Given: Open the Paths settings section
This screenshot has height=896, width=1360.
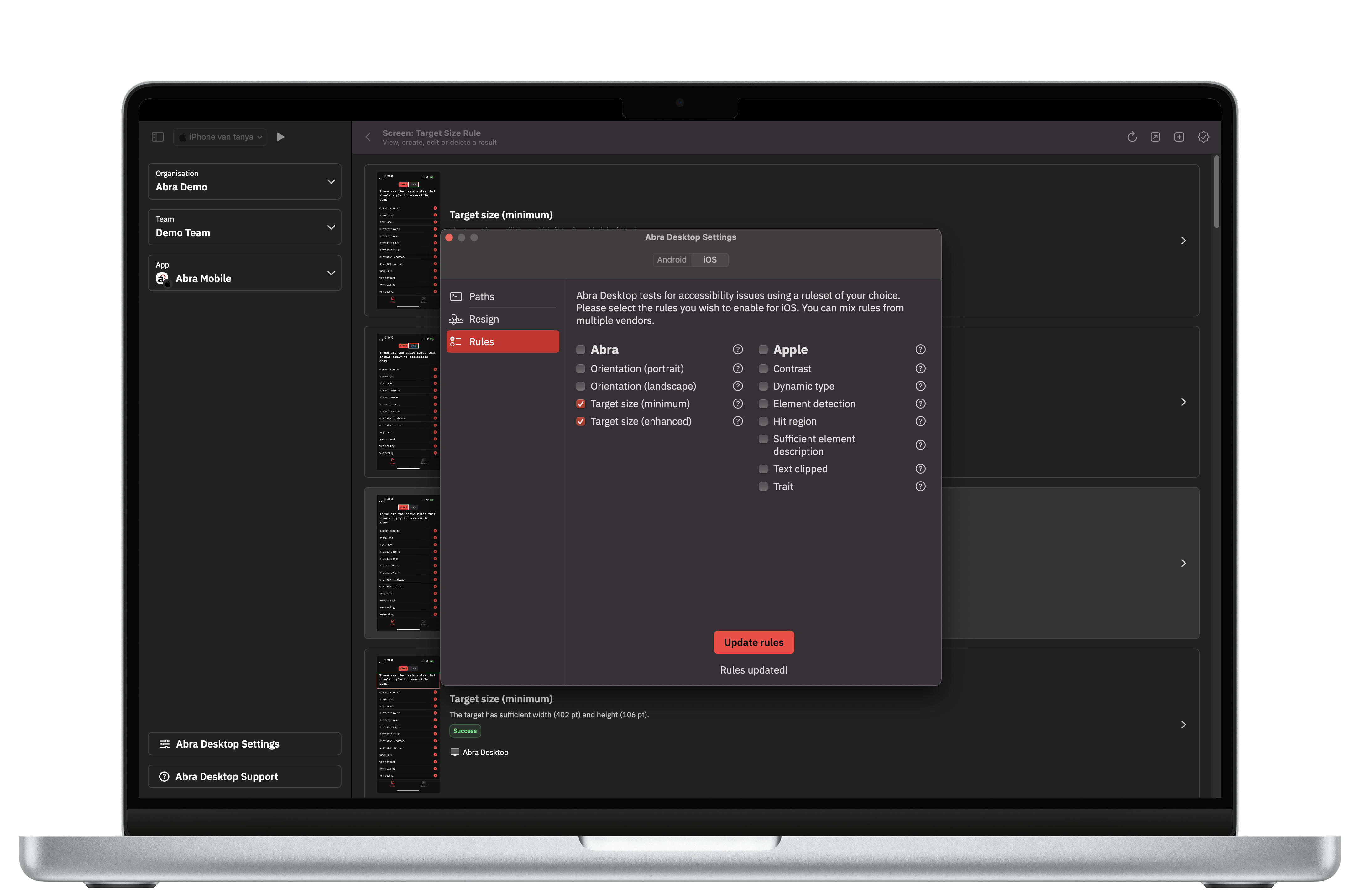Looking at the screenshot, I should click(x=503, y=297).
